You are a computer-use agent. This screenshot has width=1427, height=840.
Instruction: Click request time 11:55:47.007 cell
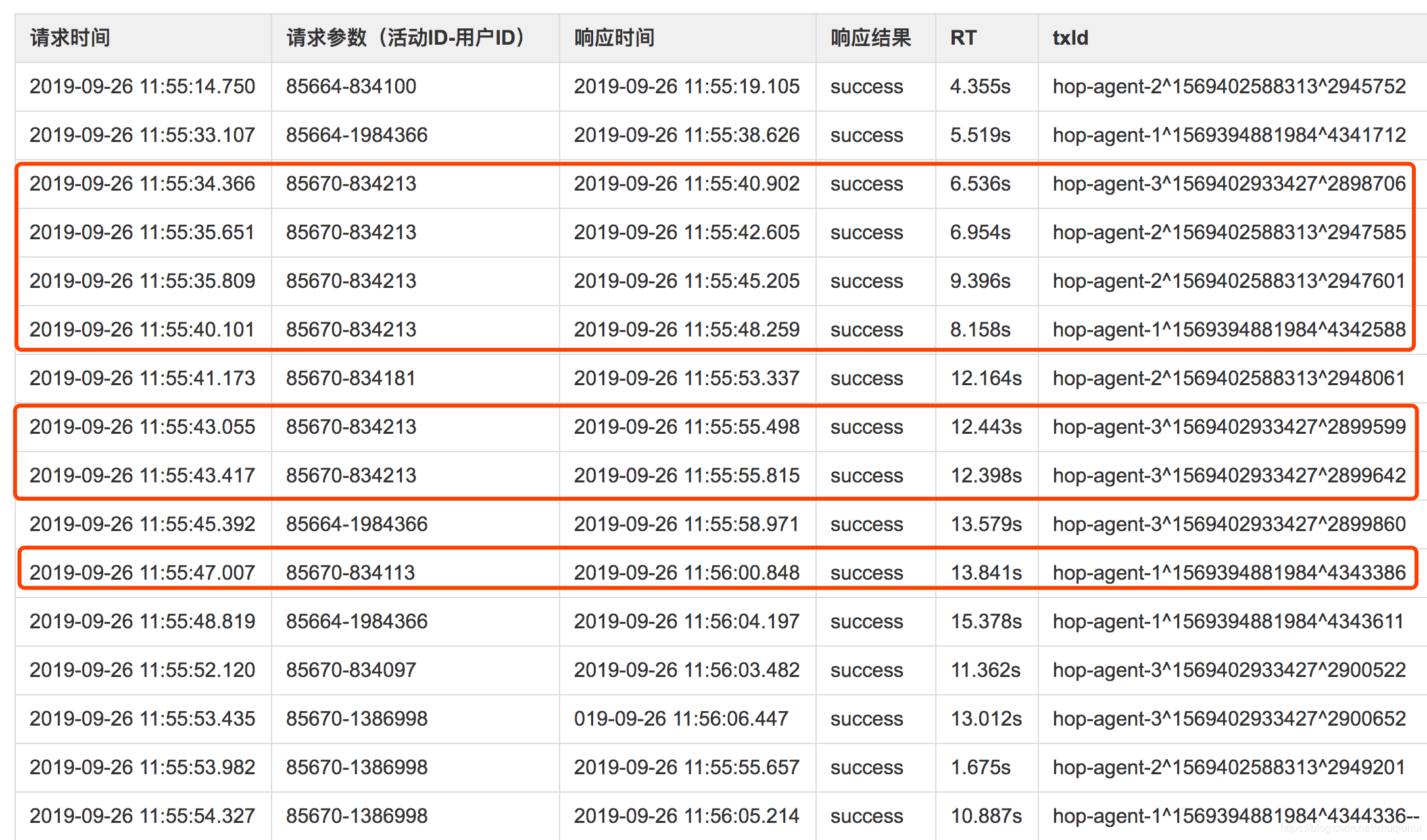click(142, 573)
